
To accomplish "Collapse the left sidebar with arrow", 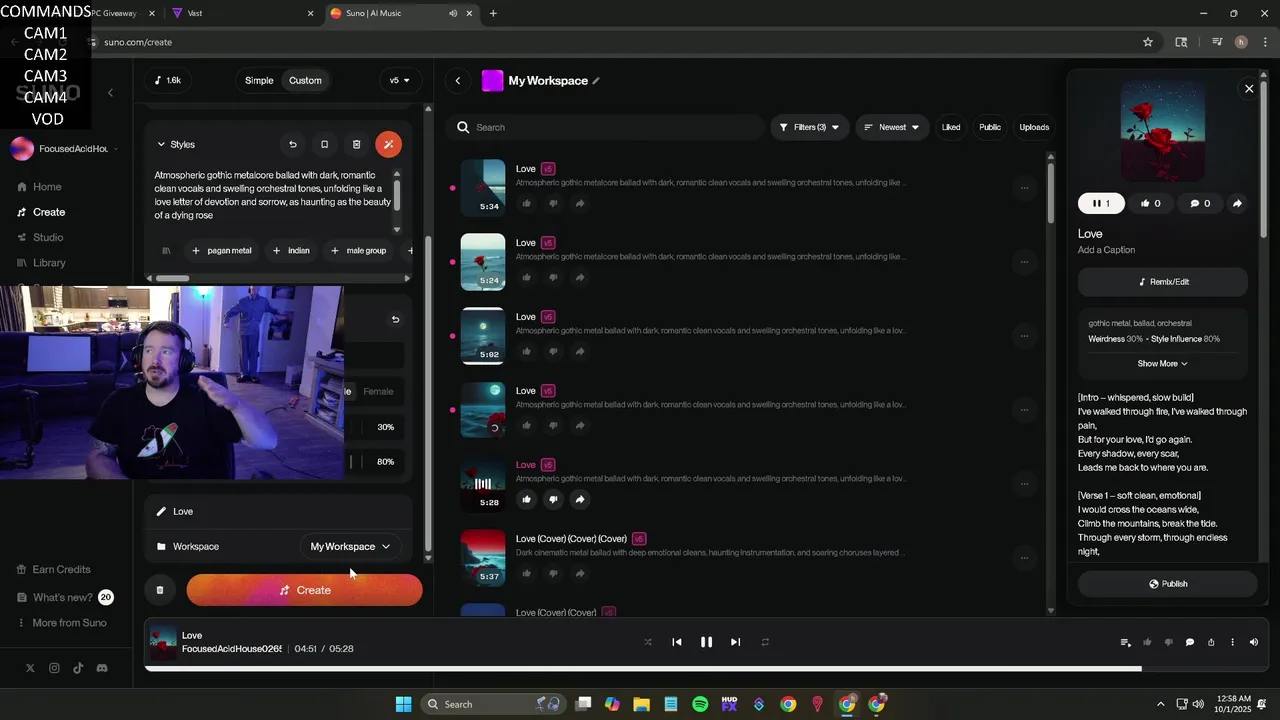I will [110, 93].
